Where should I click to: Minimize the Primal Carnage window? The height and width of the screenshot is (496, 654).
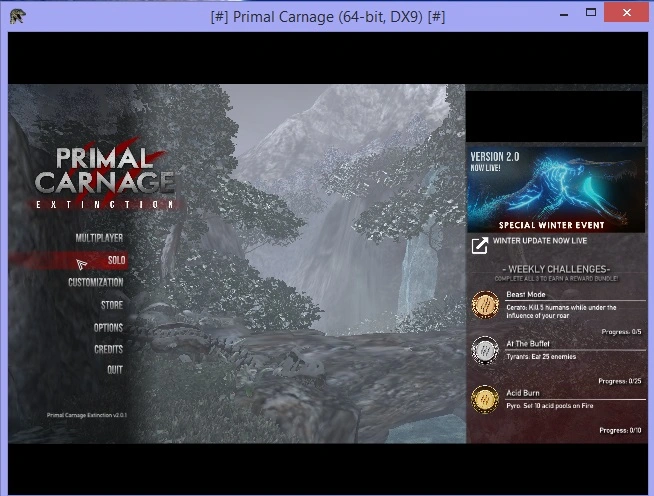click(564, 15)
